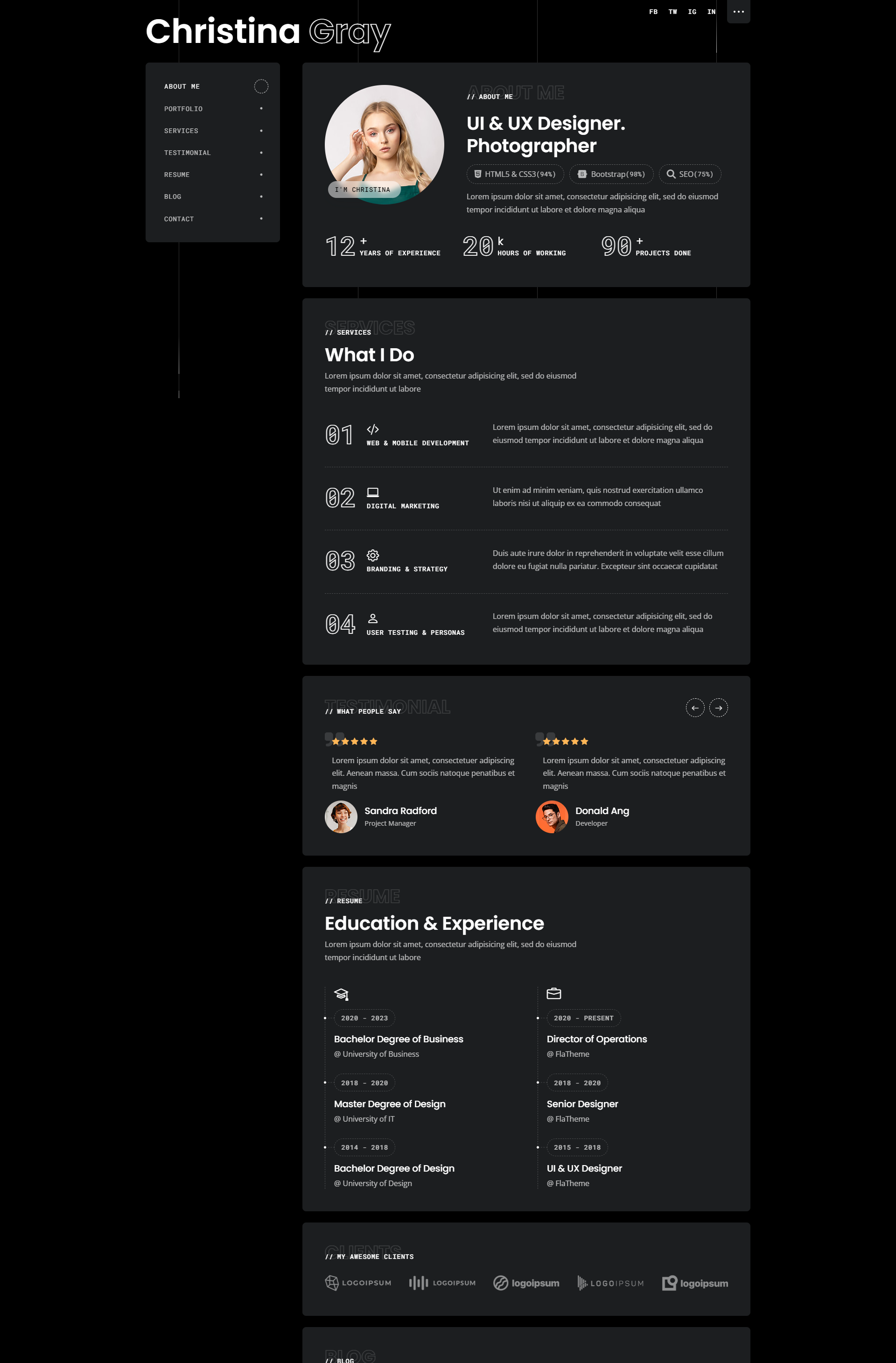Click the user icon for User Testing
The width and height of the screenshot is (896, 1363).
373,618
